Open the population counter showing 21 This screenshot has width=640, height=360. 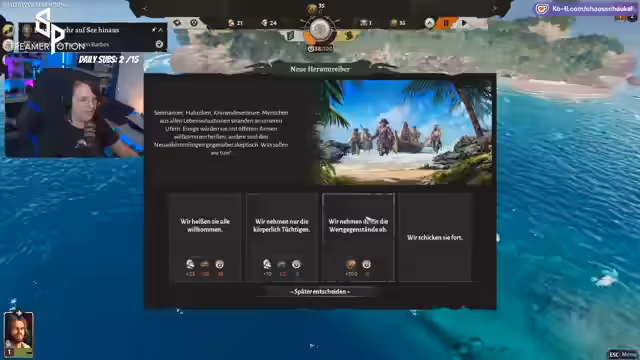(x=236, y=23)
